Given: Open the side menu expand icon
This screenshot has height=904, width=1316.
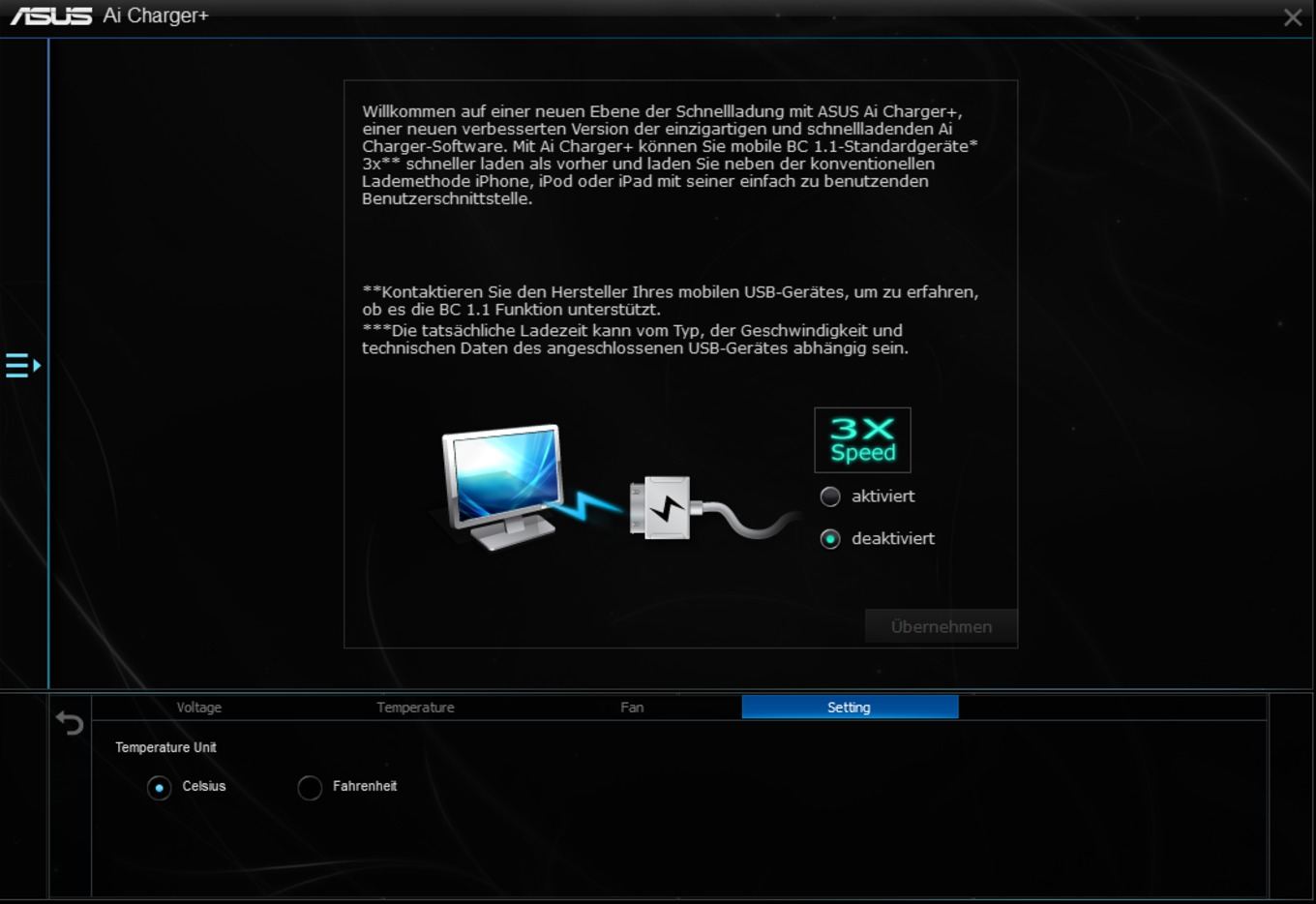Looking at the screenshot, I should 23,365.
